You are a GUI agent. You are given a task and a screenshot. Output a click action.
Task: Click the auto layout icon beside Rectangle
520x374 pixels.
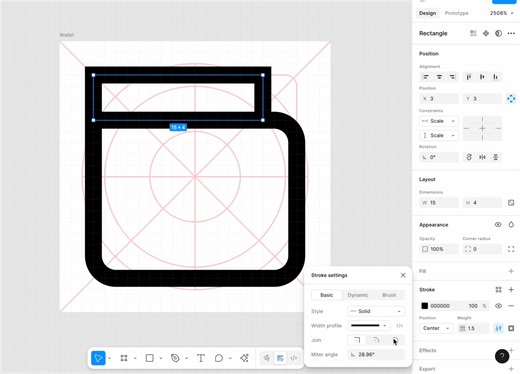tap(473, 33)
